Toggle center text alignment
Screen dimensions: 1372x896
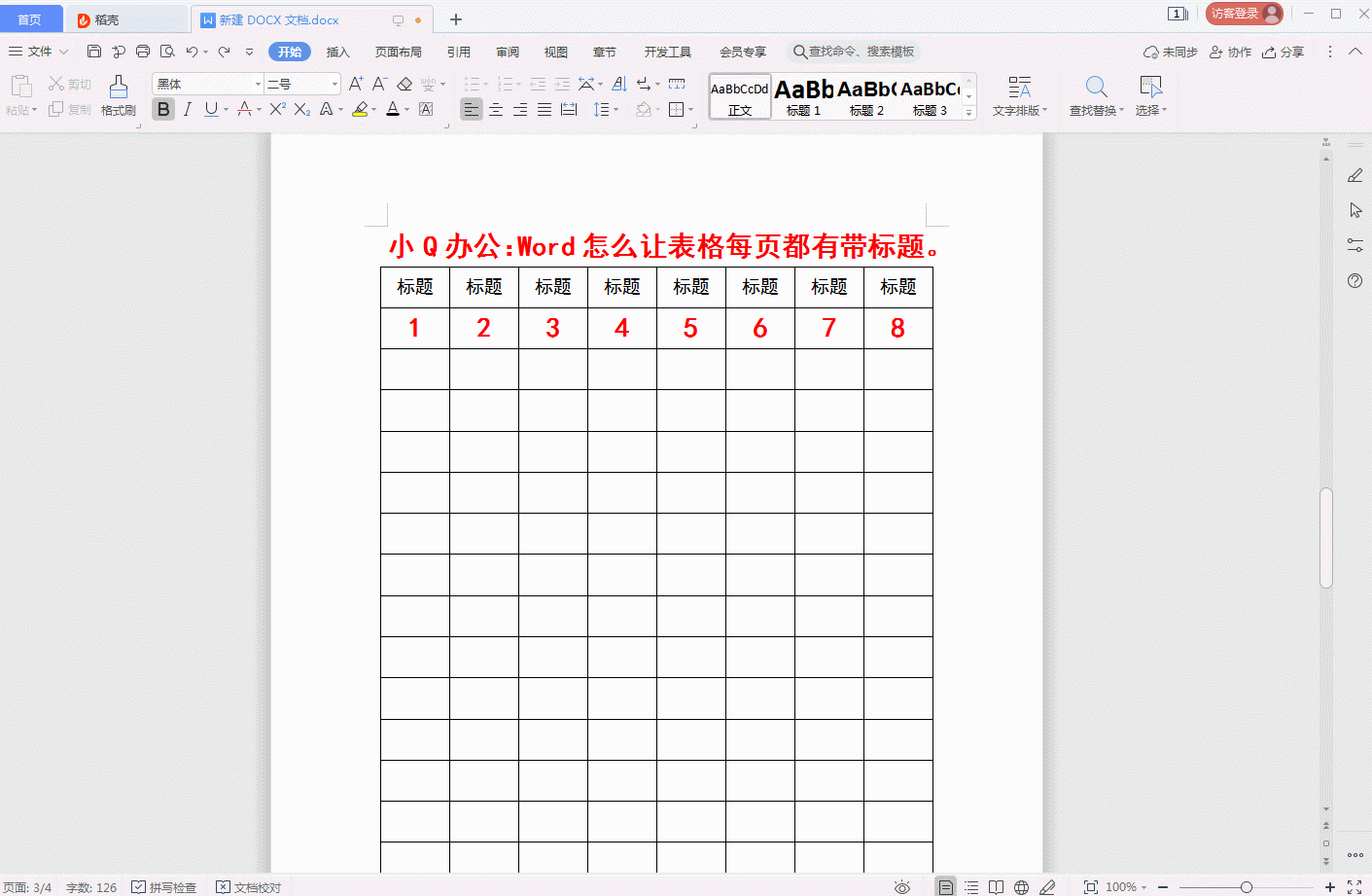click(x=496, y=109)
